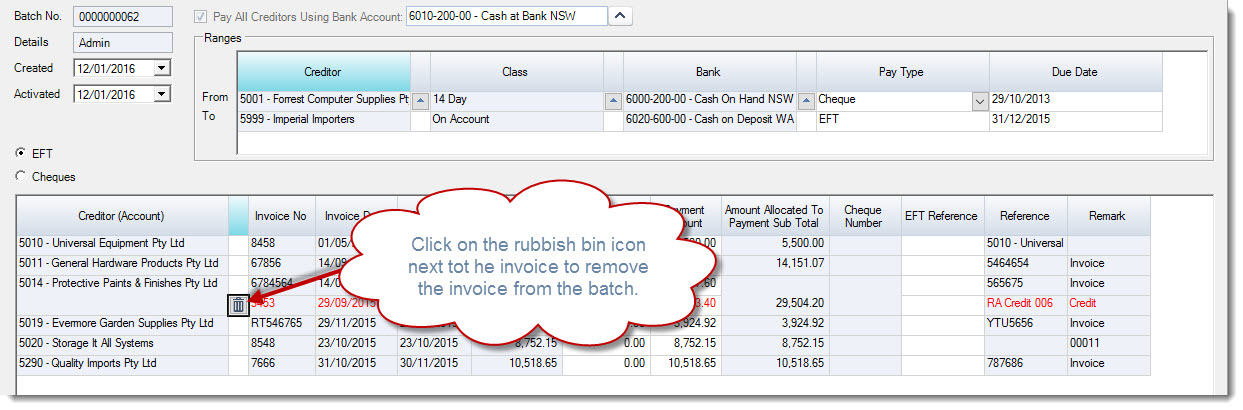Click the Remark column header

click(x=1108, y=216)
